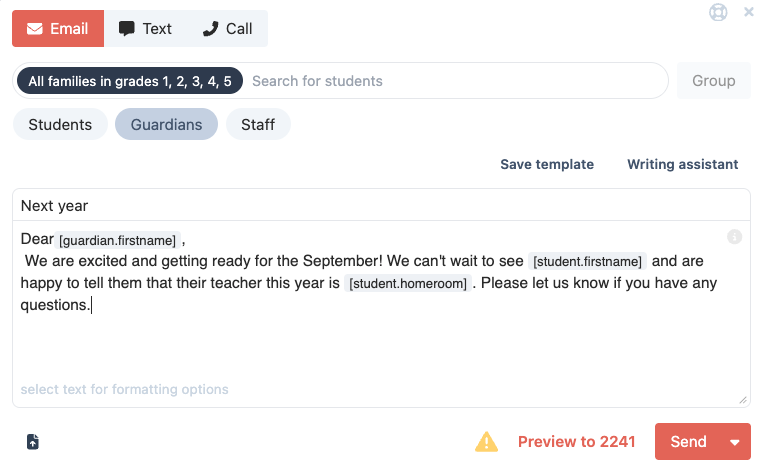Click the Group button
Image resolution: width=762 pixels, height=467 pixels.
[714, 81]
